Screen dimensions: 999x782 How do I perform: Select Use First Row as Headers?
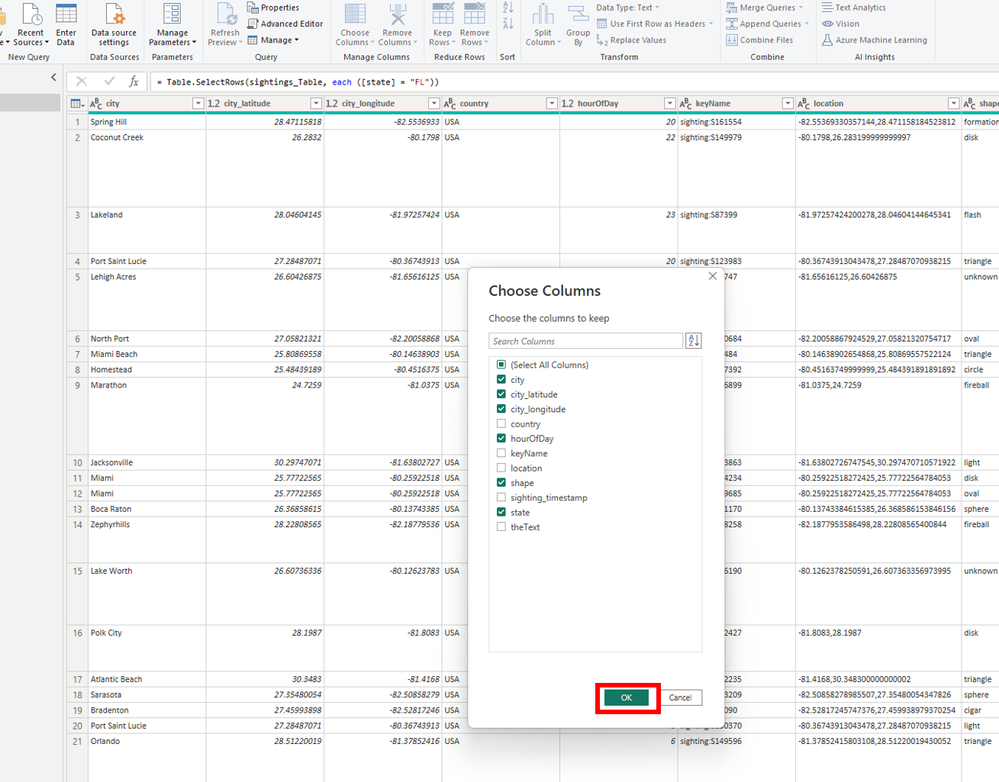pyautogui.click(x=655, y=24)
